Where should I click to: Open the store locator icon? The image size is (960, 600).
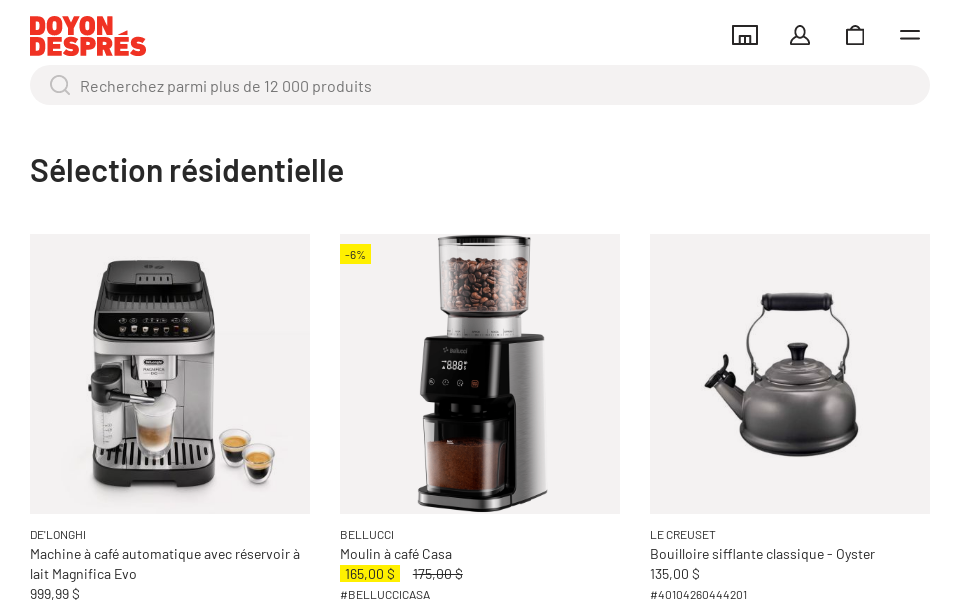tap(745, 35)
